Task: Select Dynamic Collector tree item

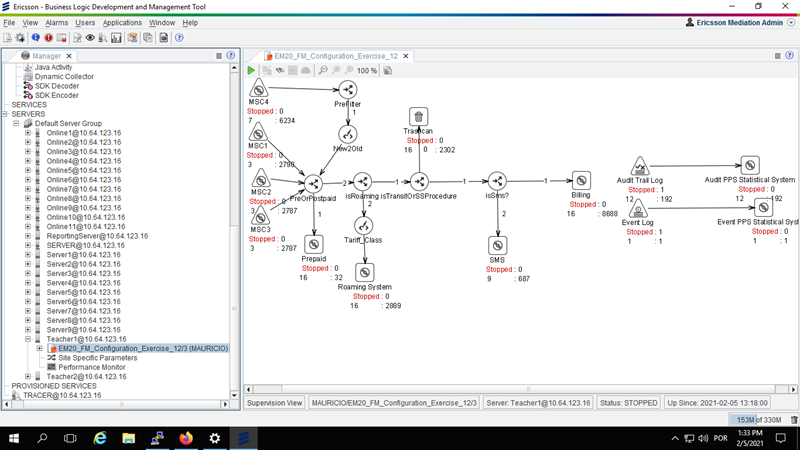Action: pos(64,77)
